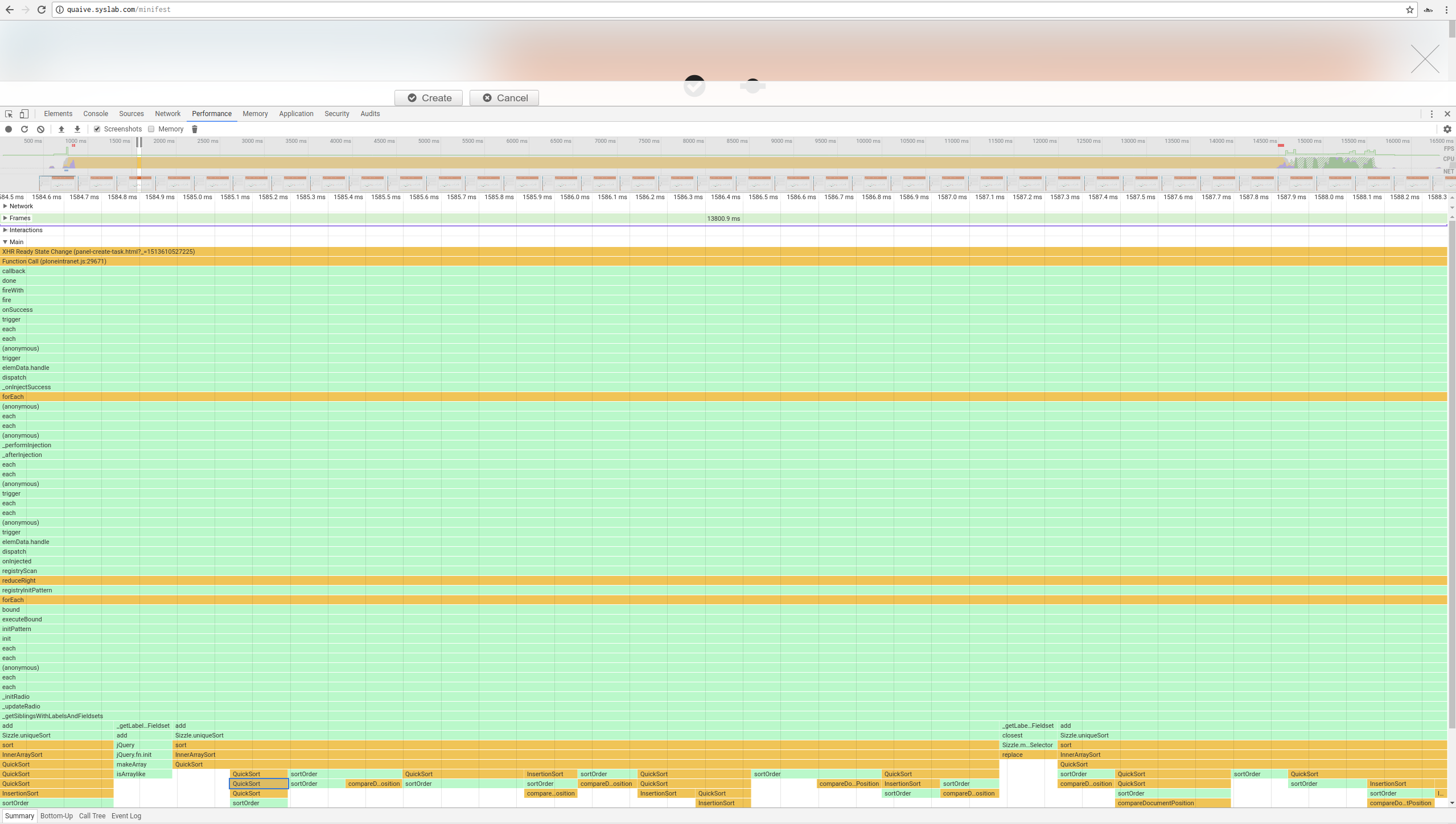Switch to the Console tab
Image resolution: width=1456 pixels, height=824 pixels.
(96, 114)
